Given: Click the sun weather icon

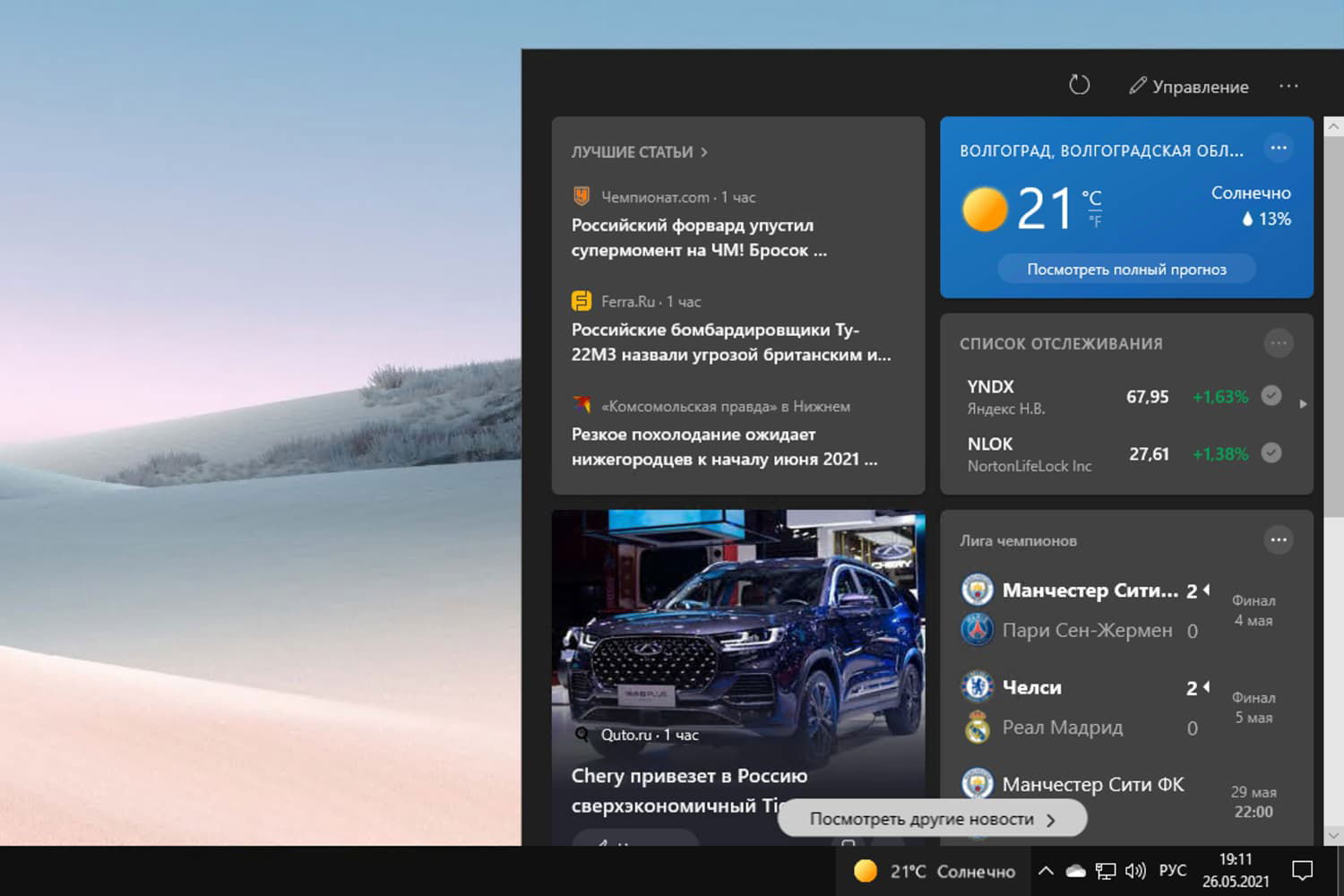Looking at the screenshot, I should (985, 209).
